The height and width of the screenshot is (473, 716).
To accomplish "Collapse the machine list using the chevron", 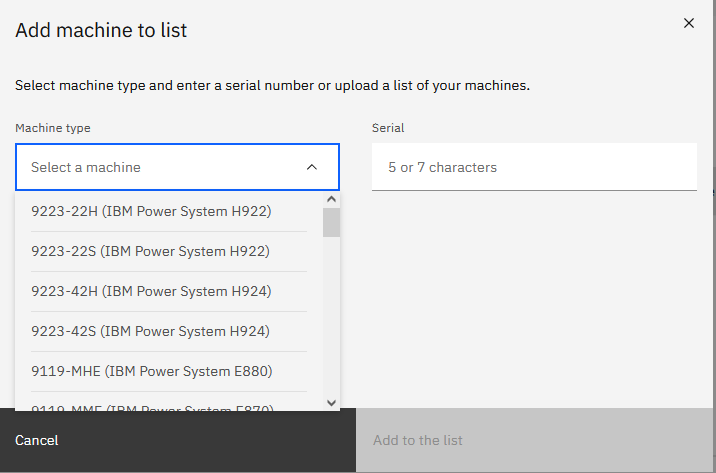I will click(x=311, y=167).
